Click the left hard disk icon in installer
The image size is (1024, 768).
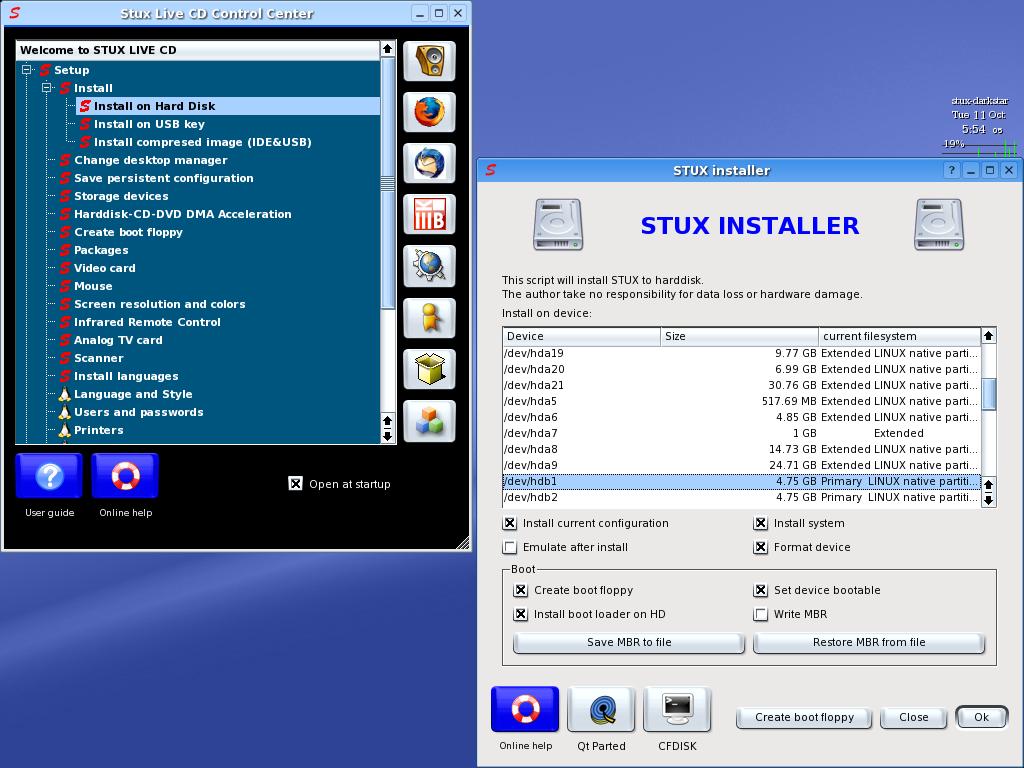click(x=558, y=225)
